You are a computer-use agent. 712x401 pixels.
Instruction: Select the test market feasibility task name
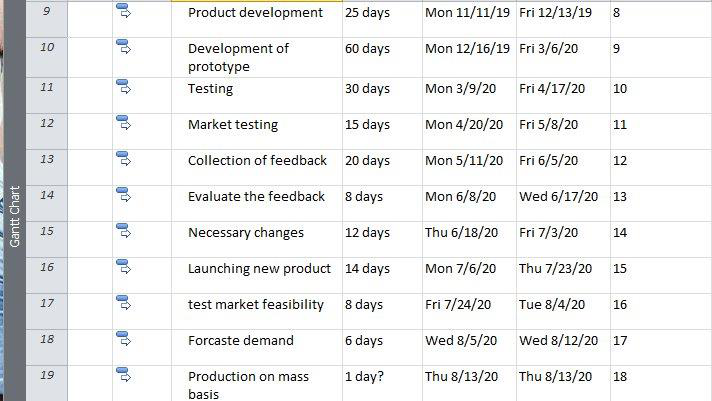(256, 304)
